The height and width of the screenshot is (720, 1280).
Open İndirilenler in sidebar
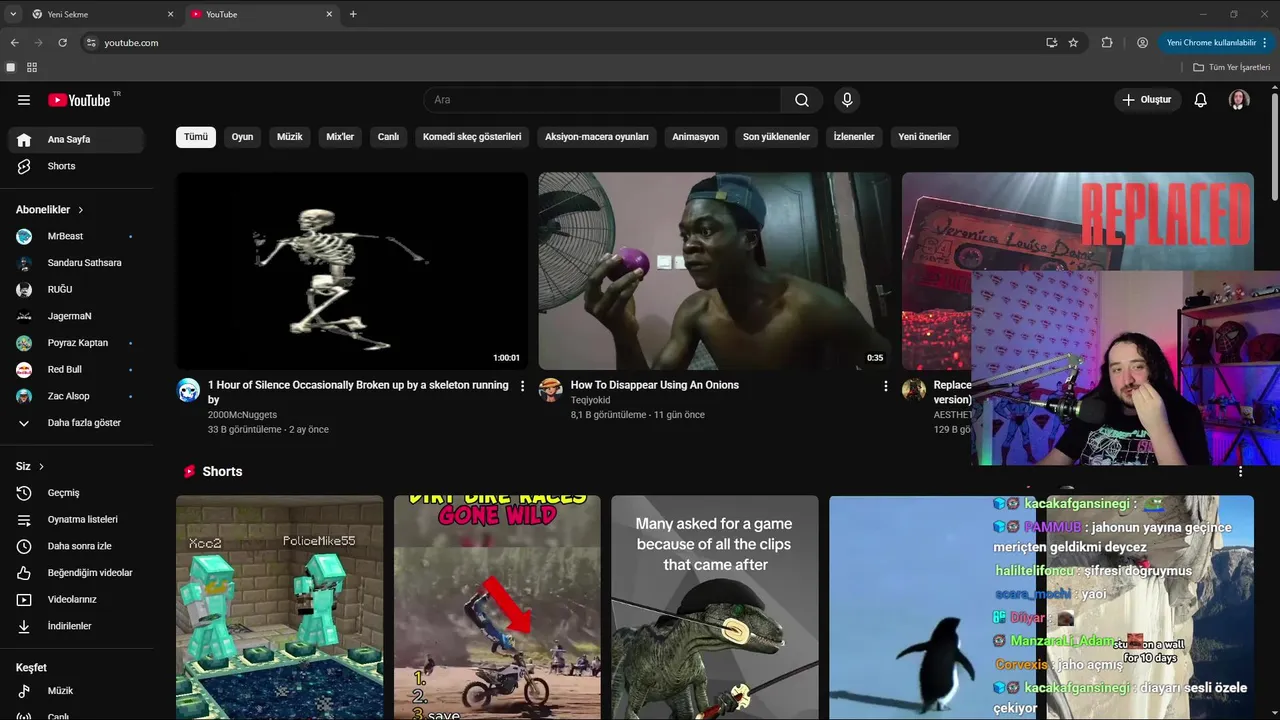pos(76,626)
